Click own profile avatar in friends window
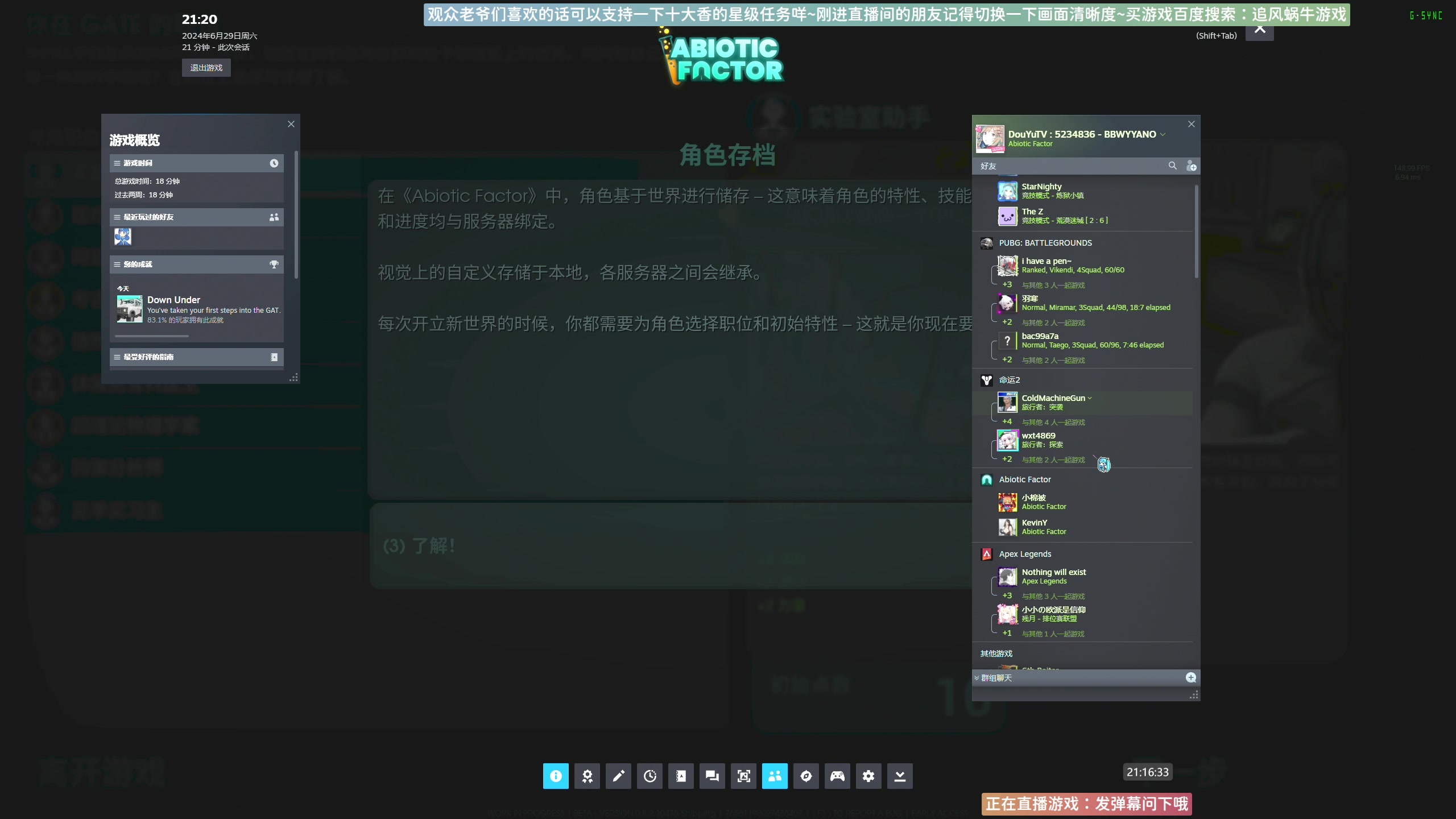The height and width of the screenshot is (819, 1456). tap(990, 139)
